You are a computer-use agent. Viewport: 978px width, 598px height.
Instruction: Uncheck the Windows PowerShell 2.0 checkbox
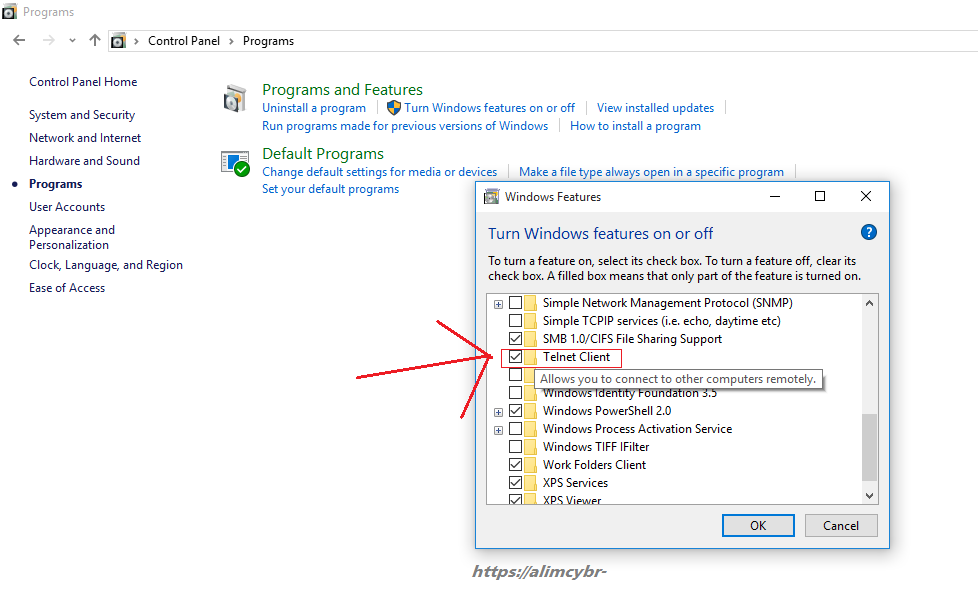tap(515, 411)
